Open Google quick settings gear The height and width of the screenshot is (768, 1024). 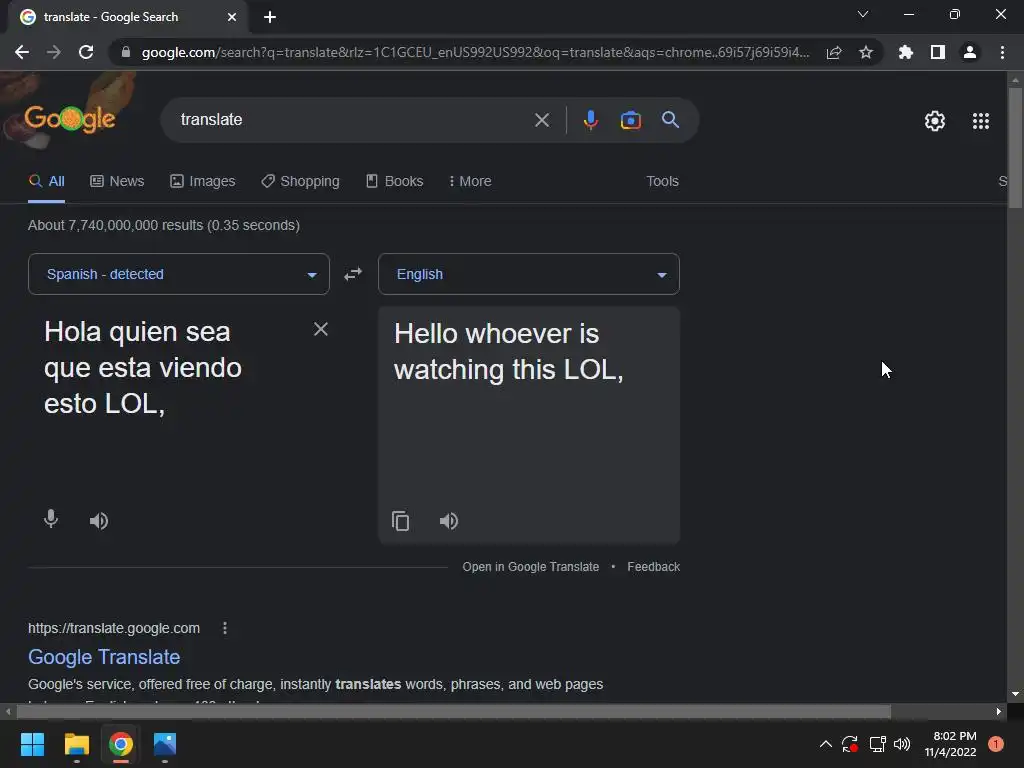pyautogui.click(x=935, y=121)
